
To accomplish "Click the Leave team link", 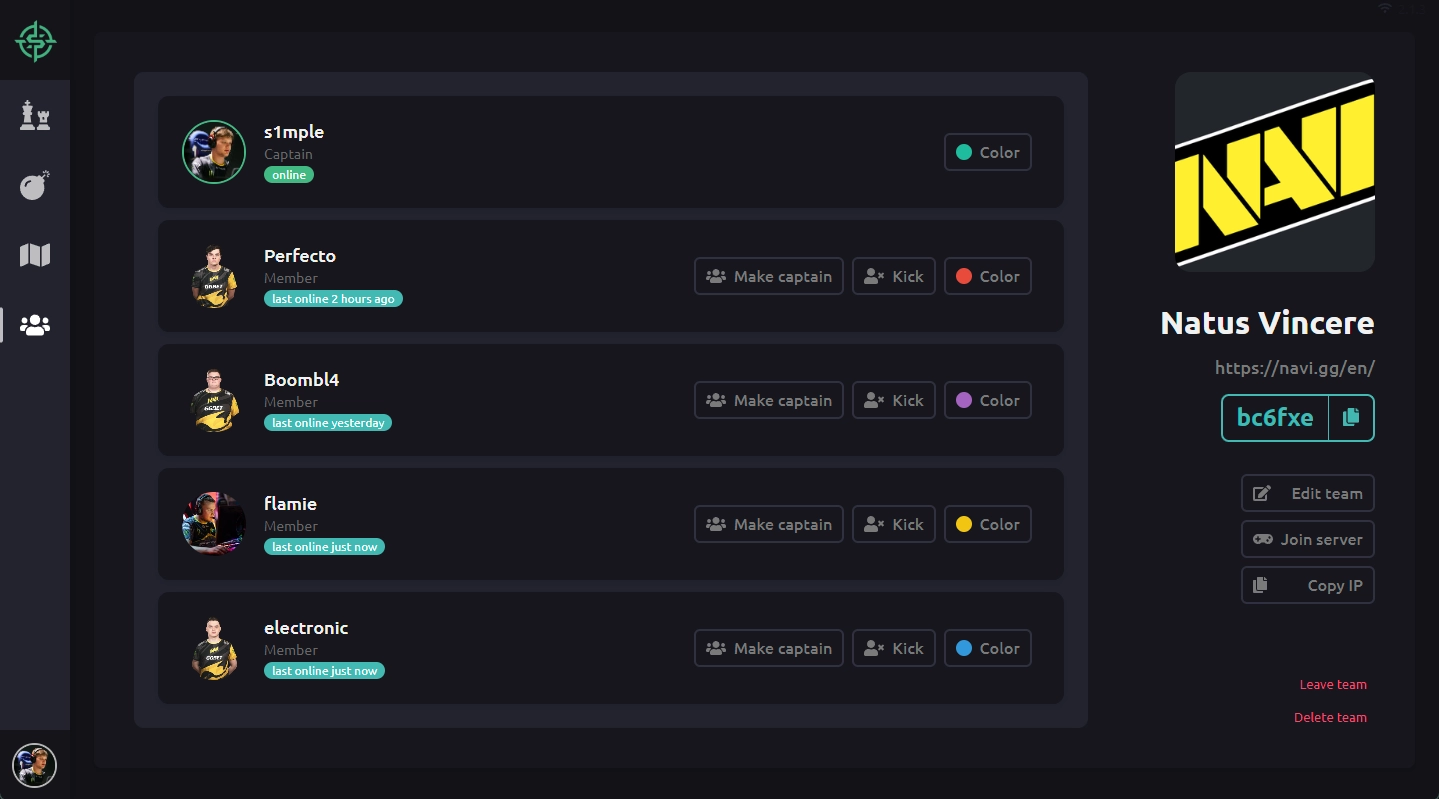I will (x=1332, y=685).
